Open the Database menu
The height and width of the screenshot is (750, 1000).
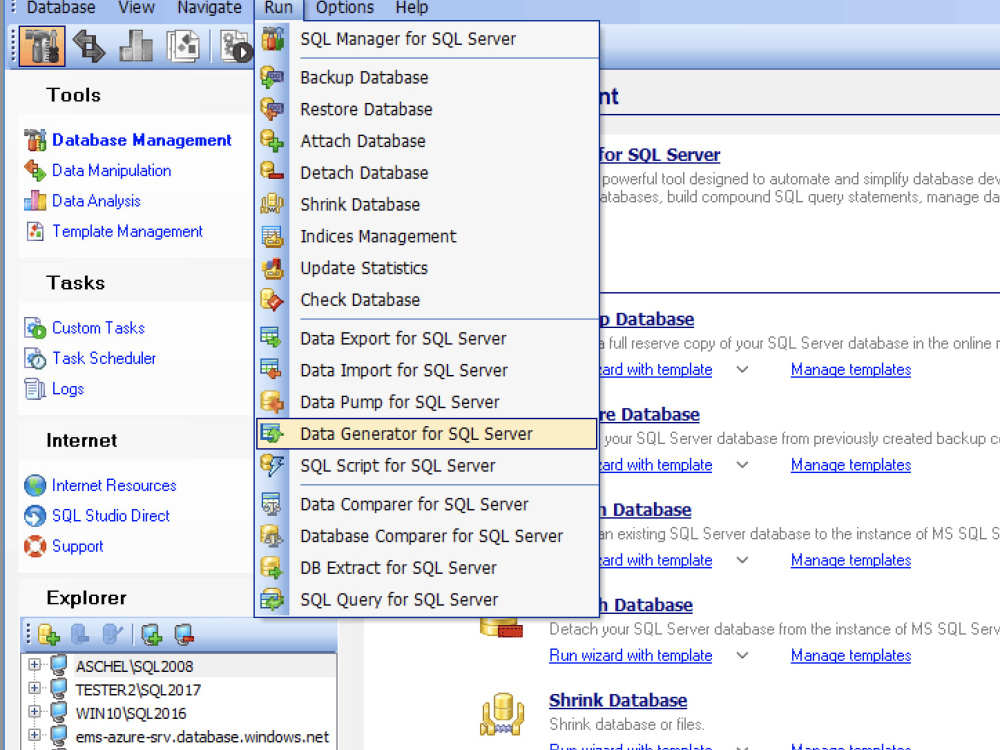(61, 8)
